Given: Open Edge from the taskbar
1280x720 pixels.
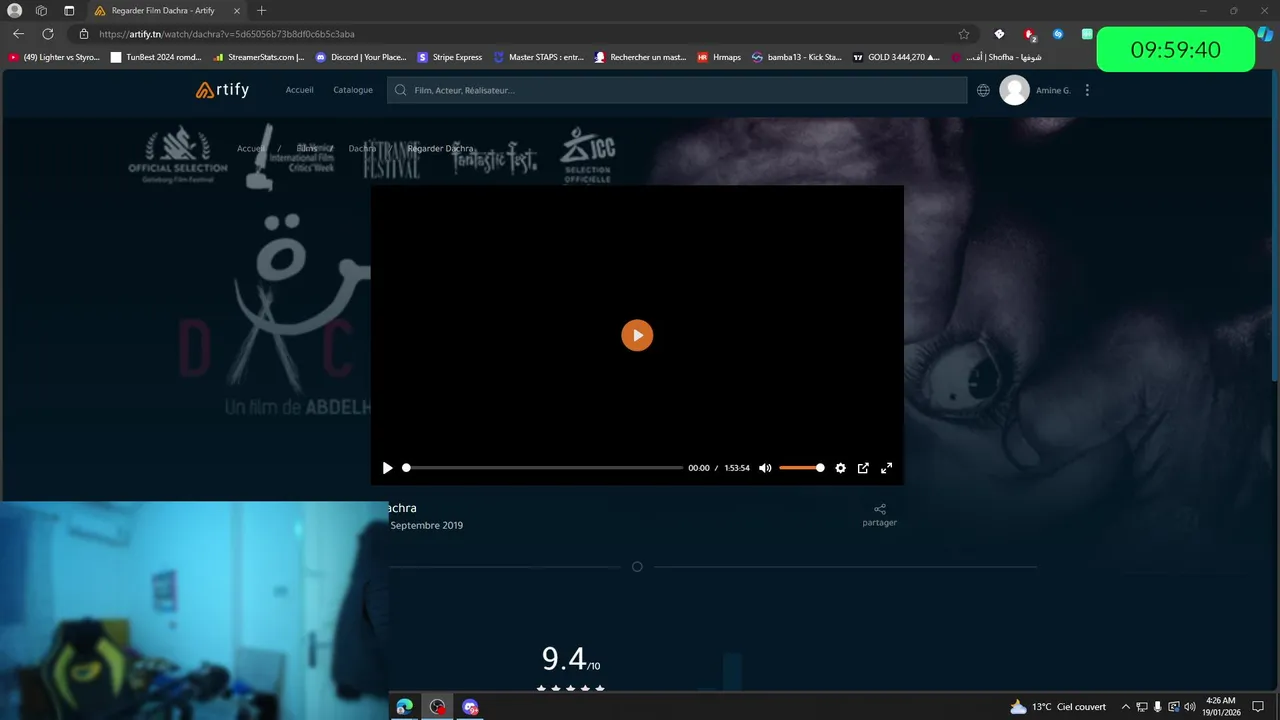Looking at the screenshot, I should [x=404, y=707].
